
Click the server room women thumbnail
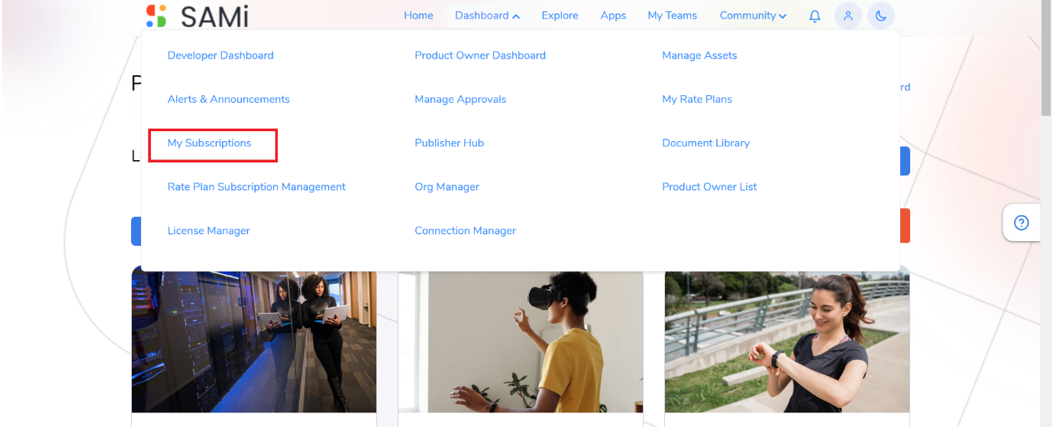[x=254, y=342]
